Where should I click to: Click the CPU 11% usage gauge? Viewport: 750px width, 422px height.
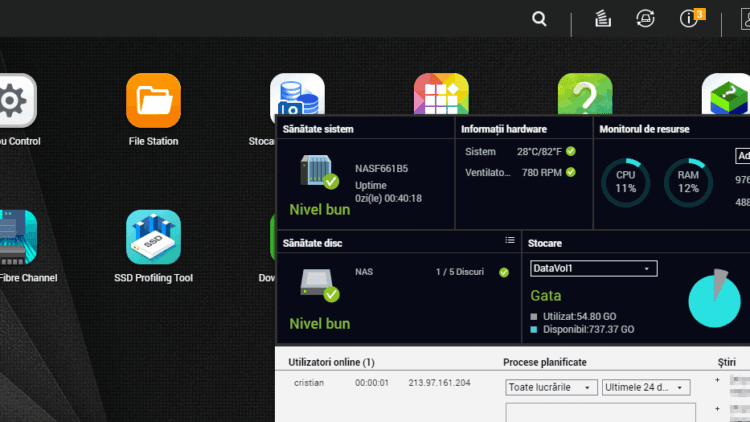tap(626, 182)
